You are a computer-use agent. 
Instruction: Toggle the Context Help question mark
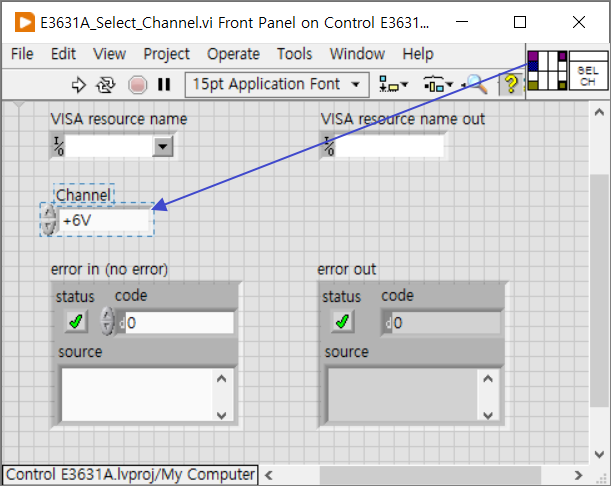click(511, 84)
